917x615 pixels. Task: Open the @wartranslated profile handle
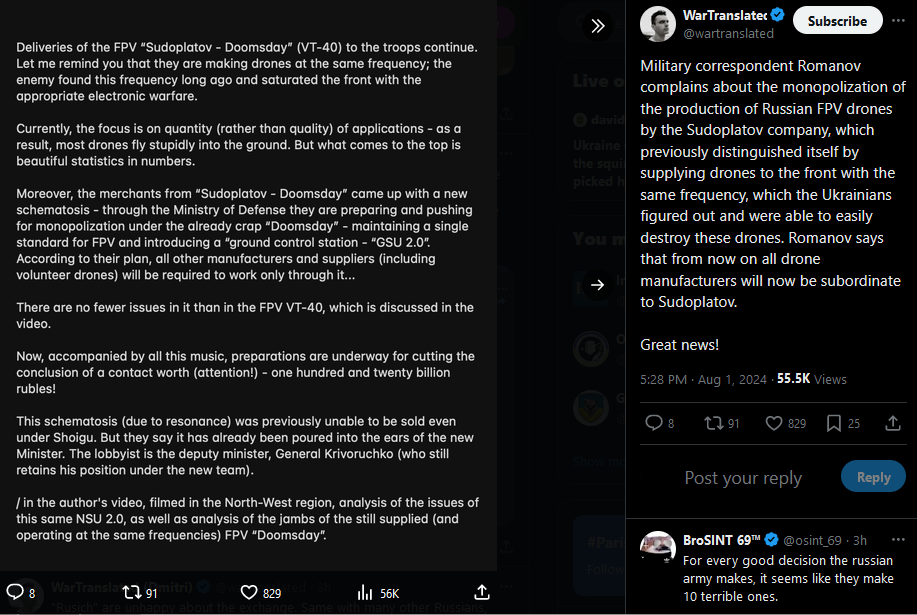click(x=728, y=33)
